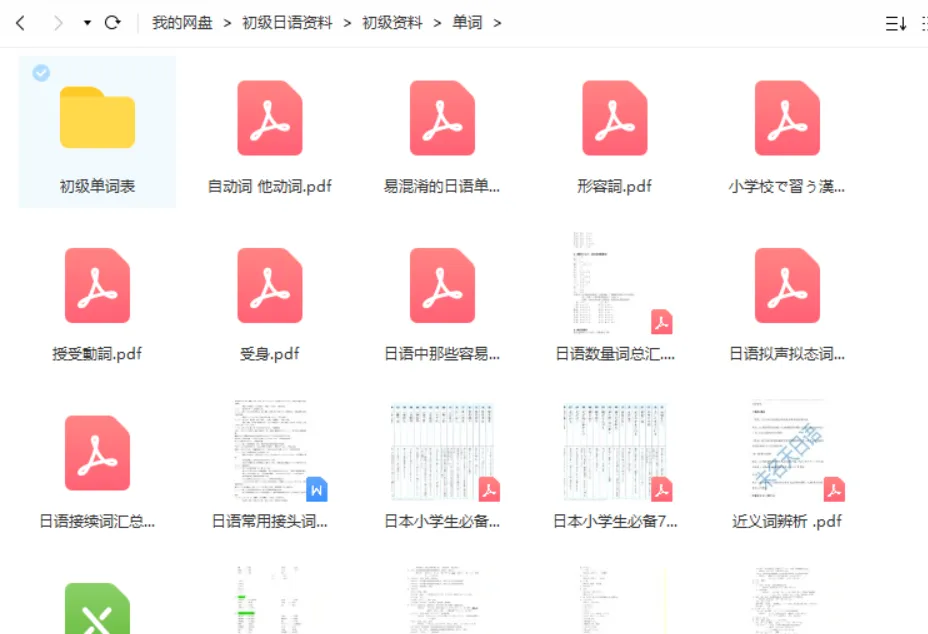Refresh the current folder listing
Image resolution: width=928 pixels, height=634 pixels.
coord(112,22)
